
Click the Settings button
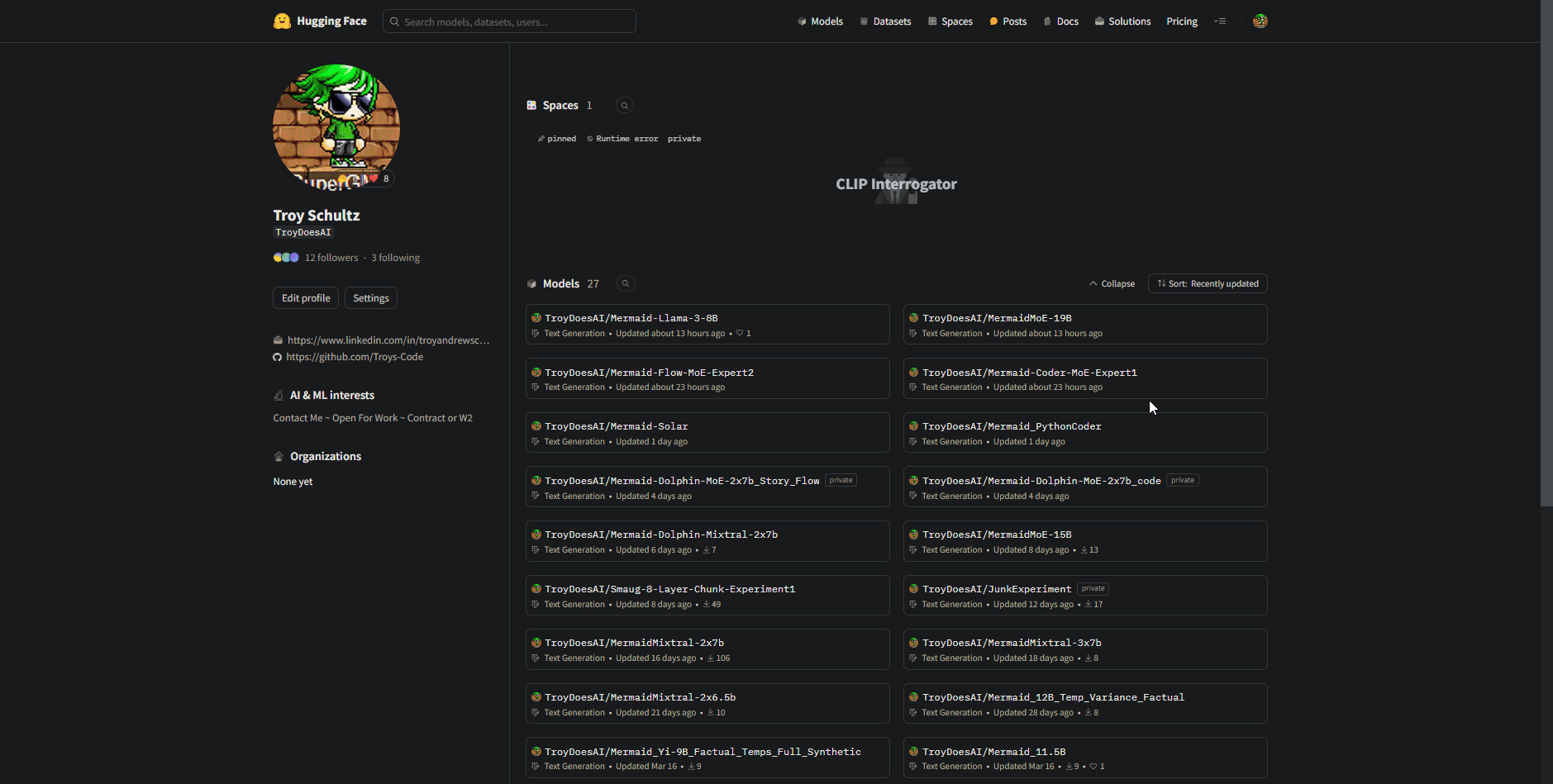(370, 298)
